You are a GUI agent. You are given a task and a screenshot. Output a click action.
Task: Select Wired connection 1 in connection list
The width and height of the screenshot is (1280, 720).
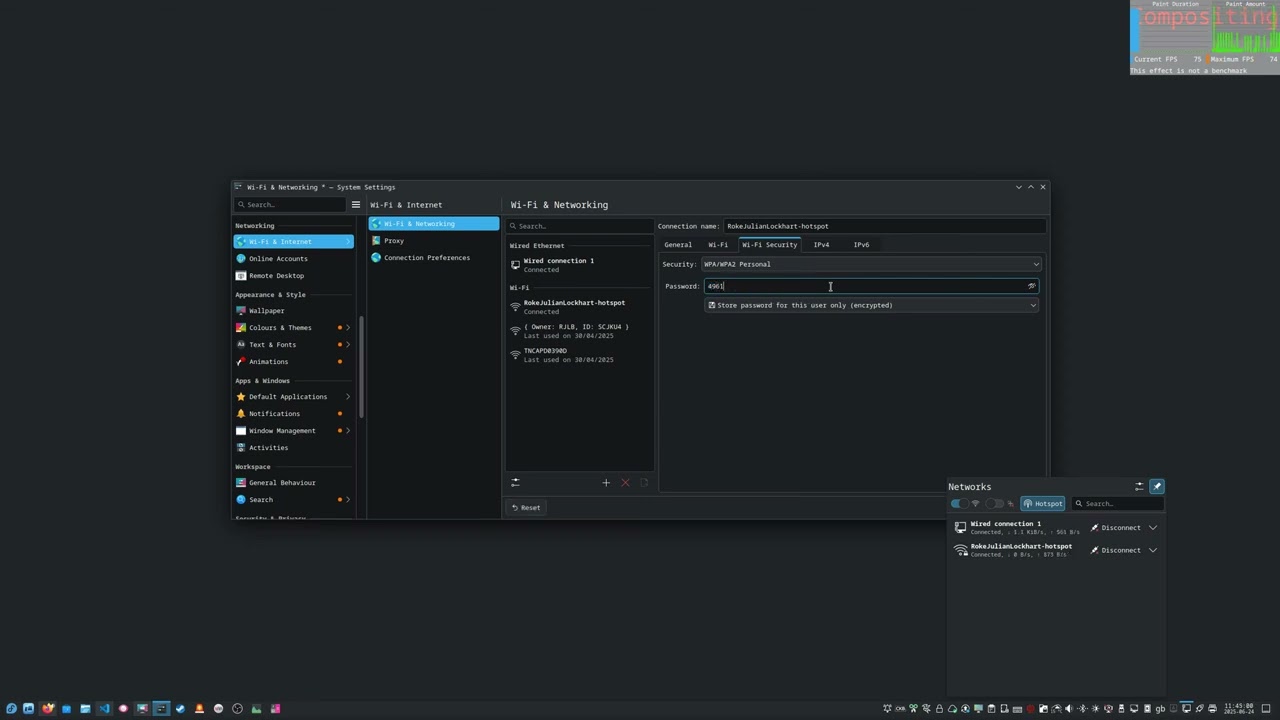(580, 265)
